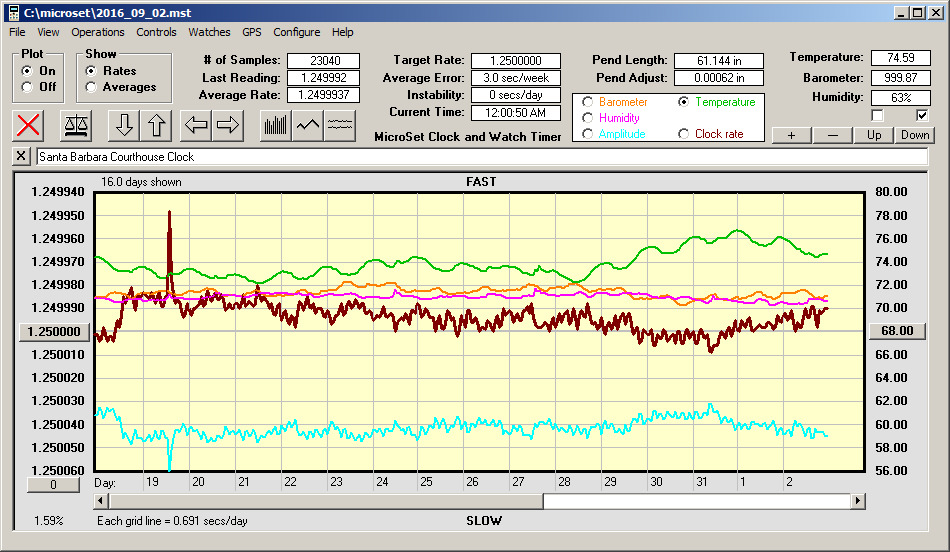
Task: Click the scrollbar left arrow
Action: point(101,501)
